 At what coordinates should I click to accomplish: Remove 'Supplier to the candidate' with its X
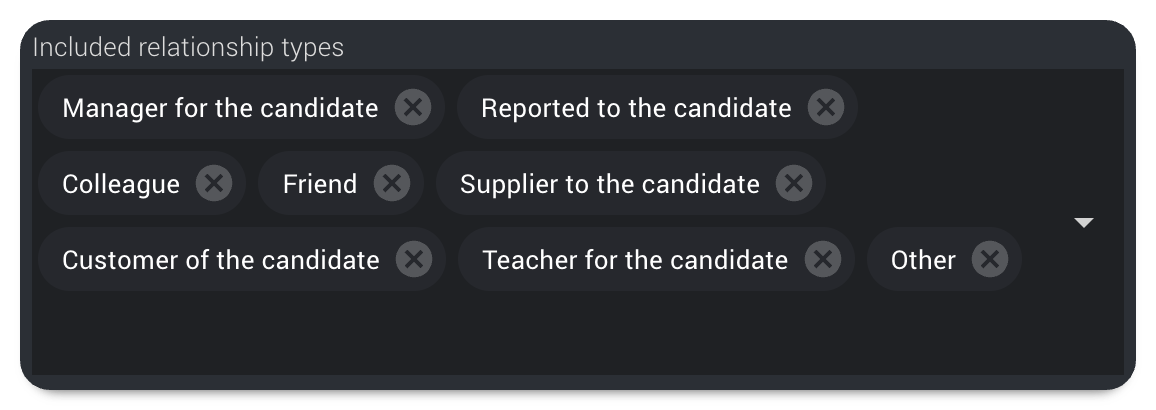(794, 184)
